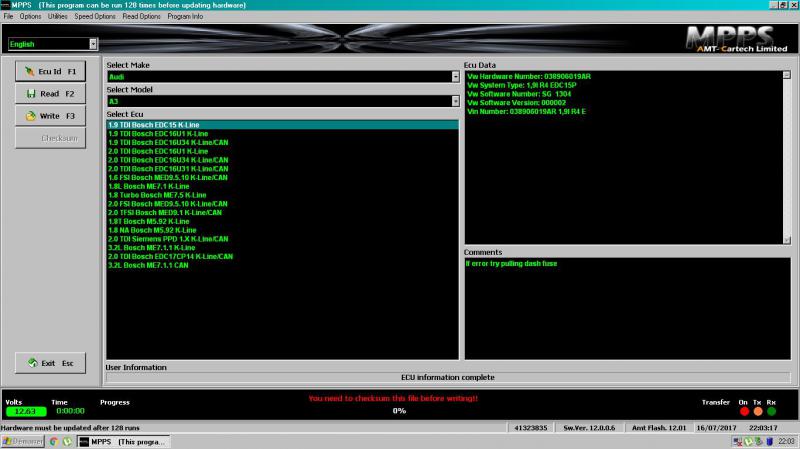Open the File menu

8,16
